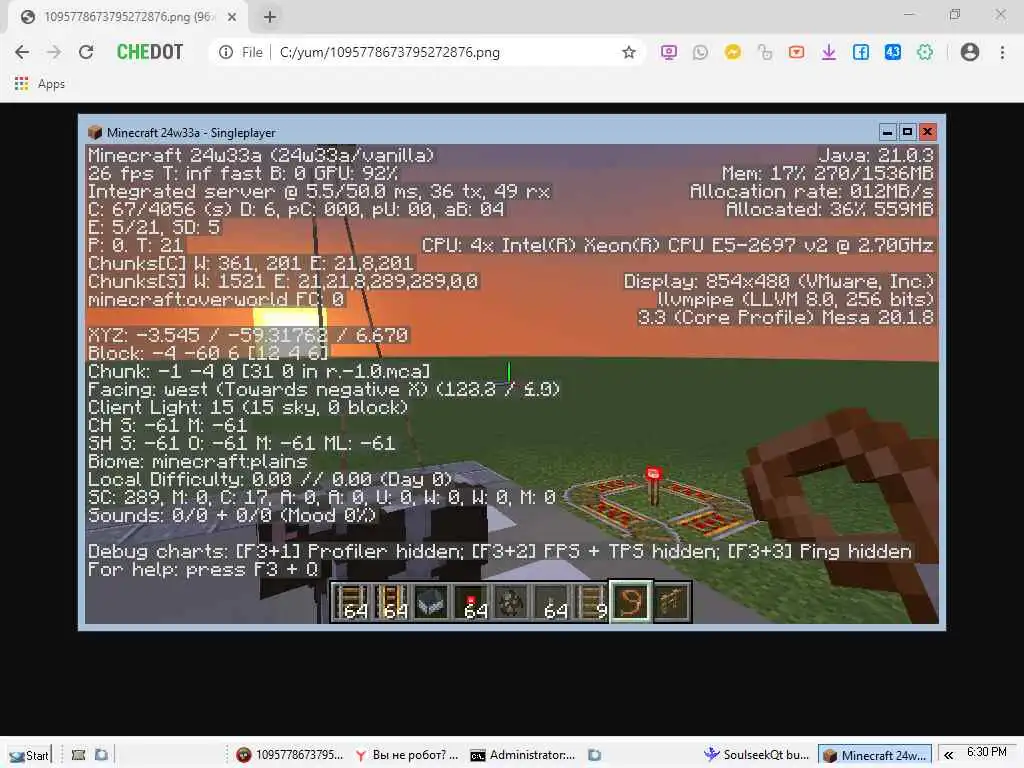
Task: Open the Facebook extension icon
Action: point(861,52)
